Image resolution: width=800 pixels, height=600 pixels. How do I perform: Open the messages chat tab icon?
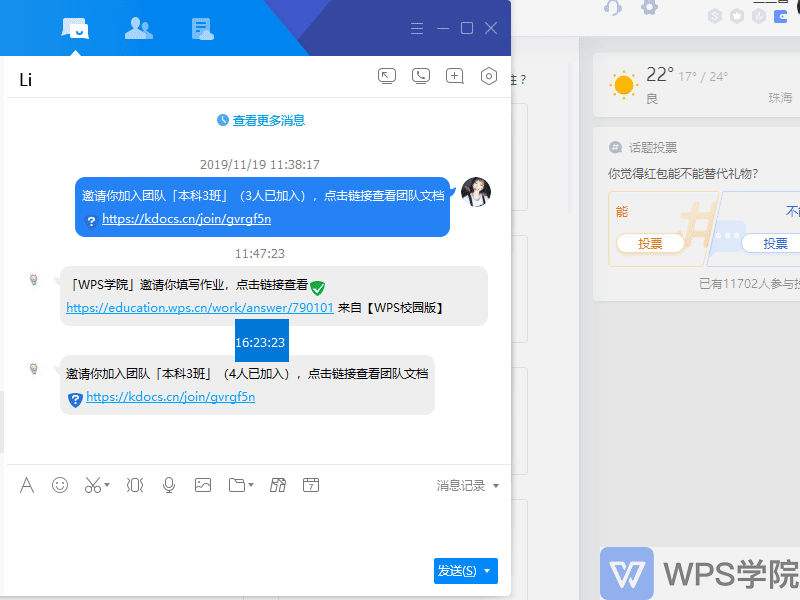pos(75,29)
